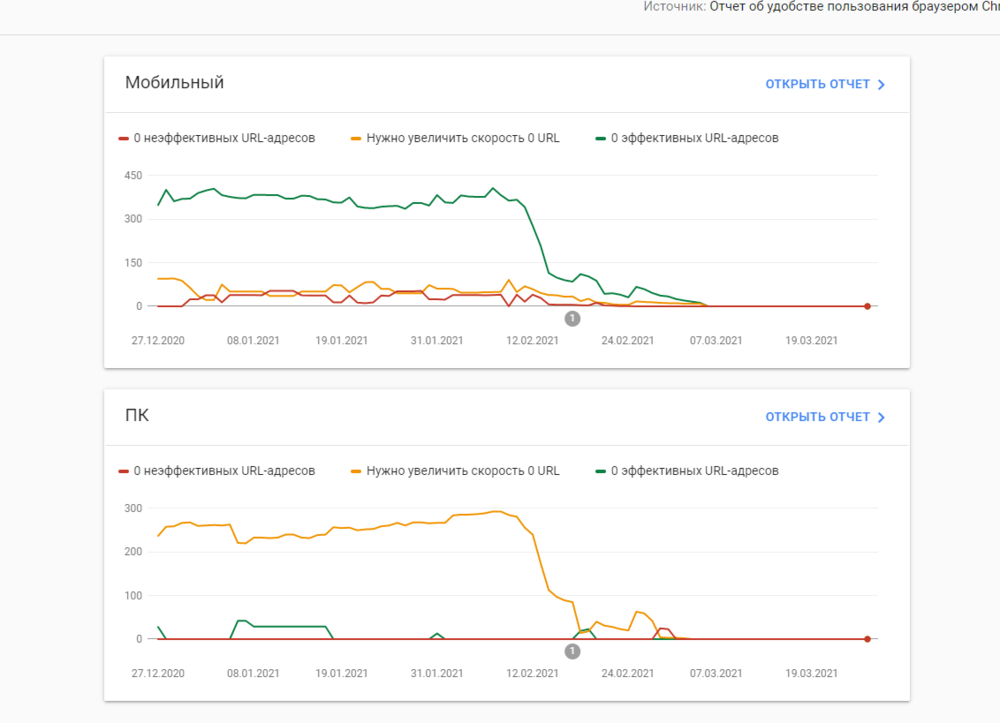Click the Мобильный card title

coord(174,83)
